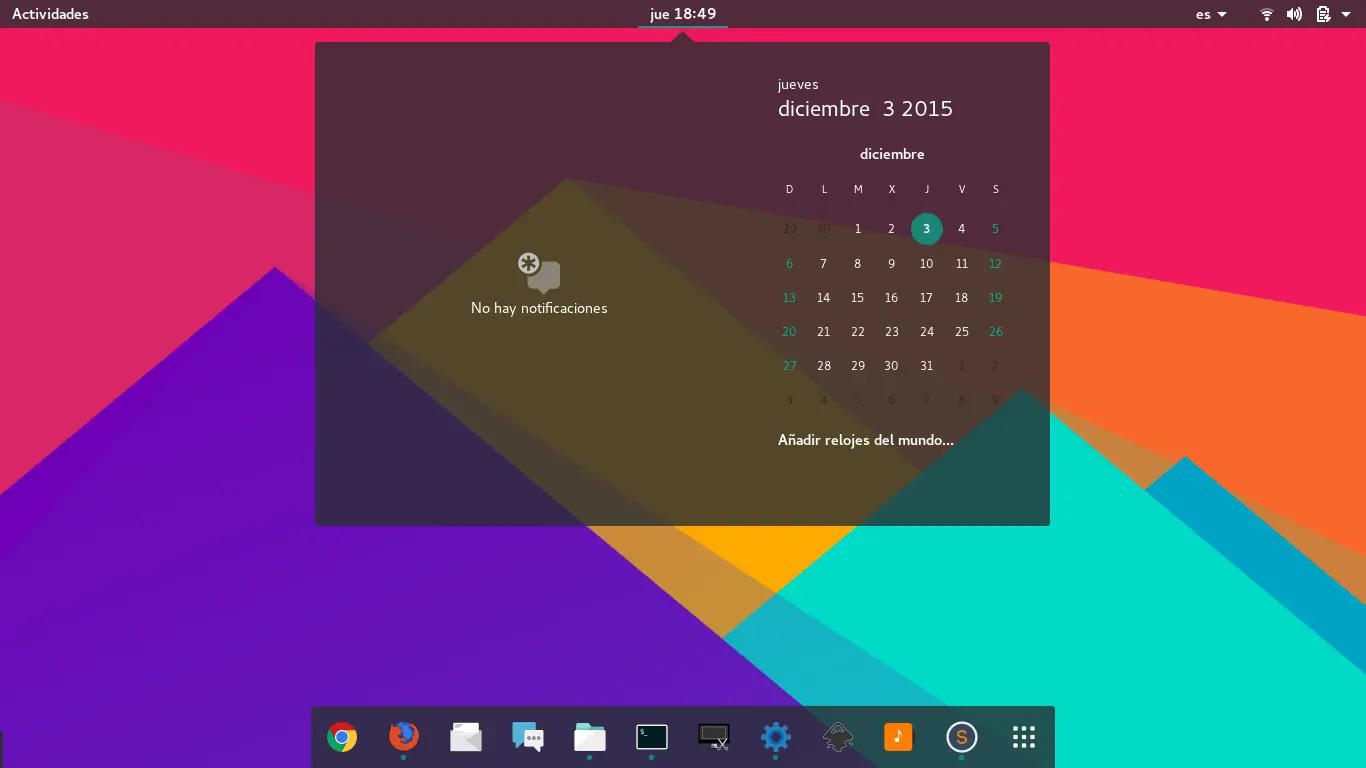The width and height of the screenshot is (1366, 768).
Task: Click Sunday December 20
Action: click(x=789, y=332)
